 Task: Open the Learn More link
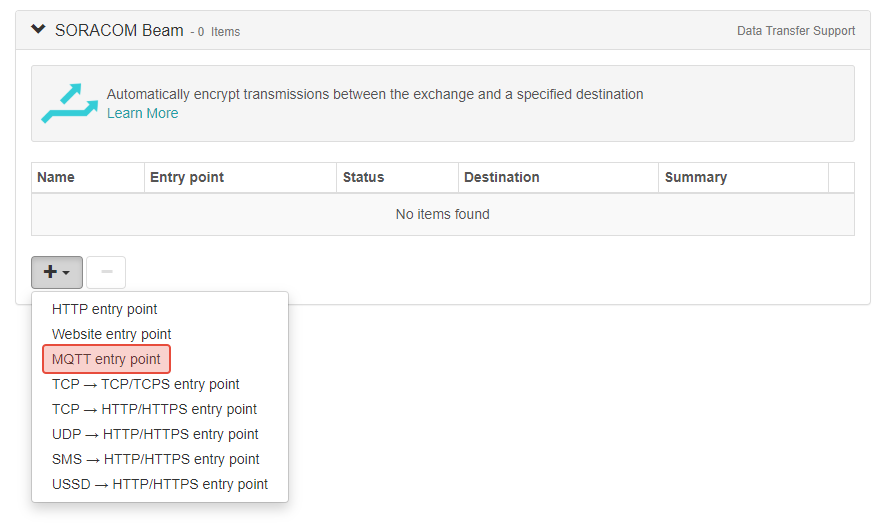(142, 113)
